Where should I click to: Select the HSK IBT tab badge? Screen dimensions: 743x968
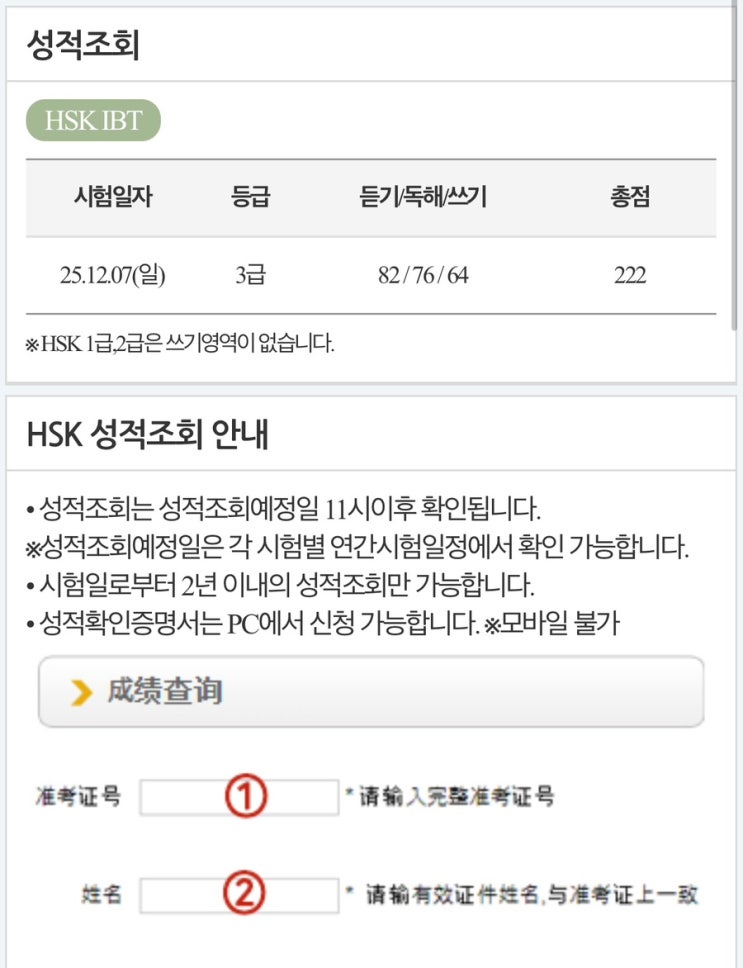(x=93, y=121)
